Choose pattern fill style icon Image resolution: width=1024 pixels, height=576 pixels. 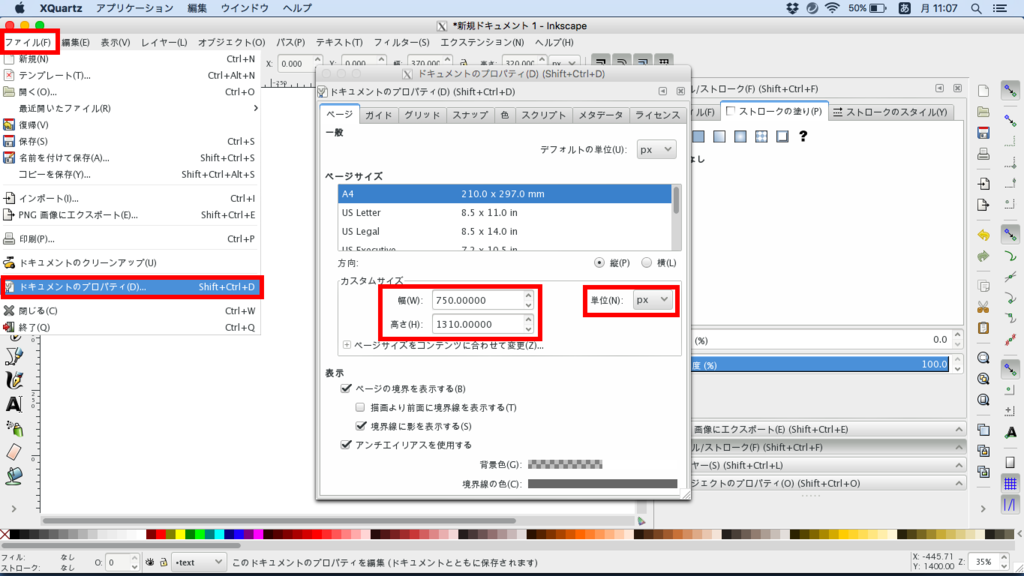761,136
